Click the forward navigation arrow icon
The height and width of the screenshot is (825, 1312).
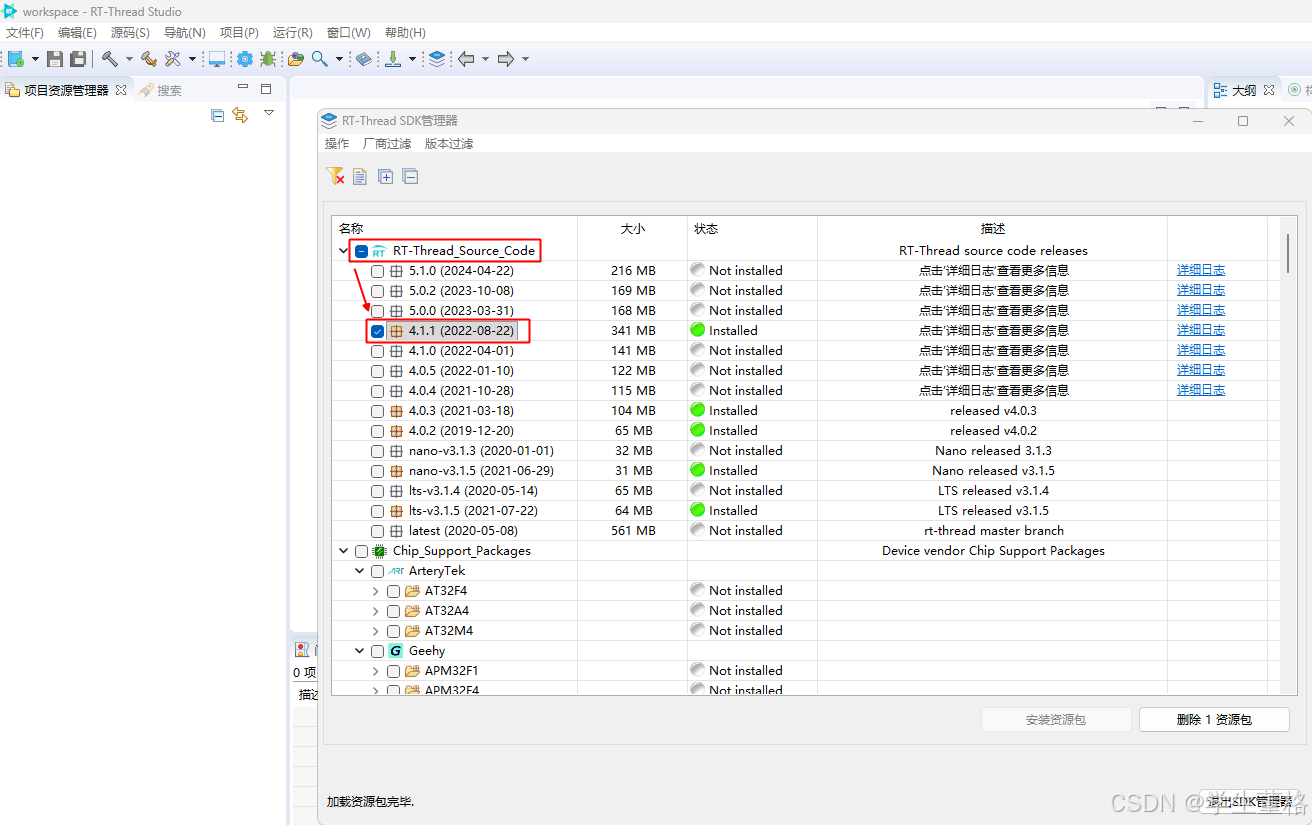(506, 59)
